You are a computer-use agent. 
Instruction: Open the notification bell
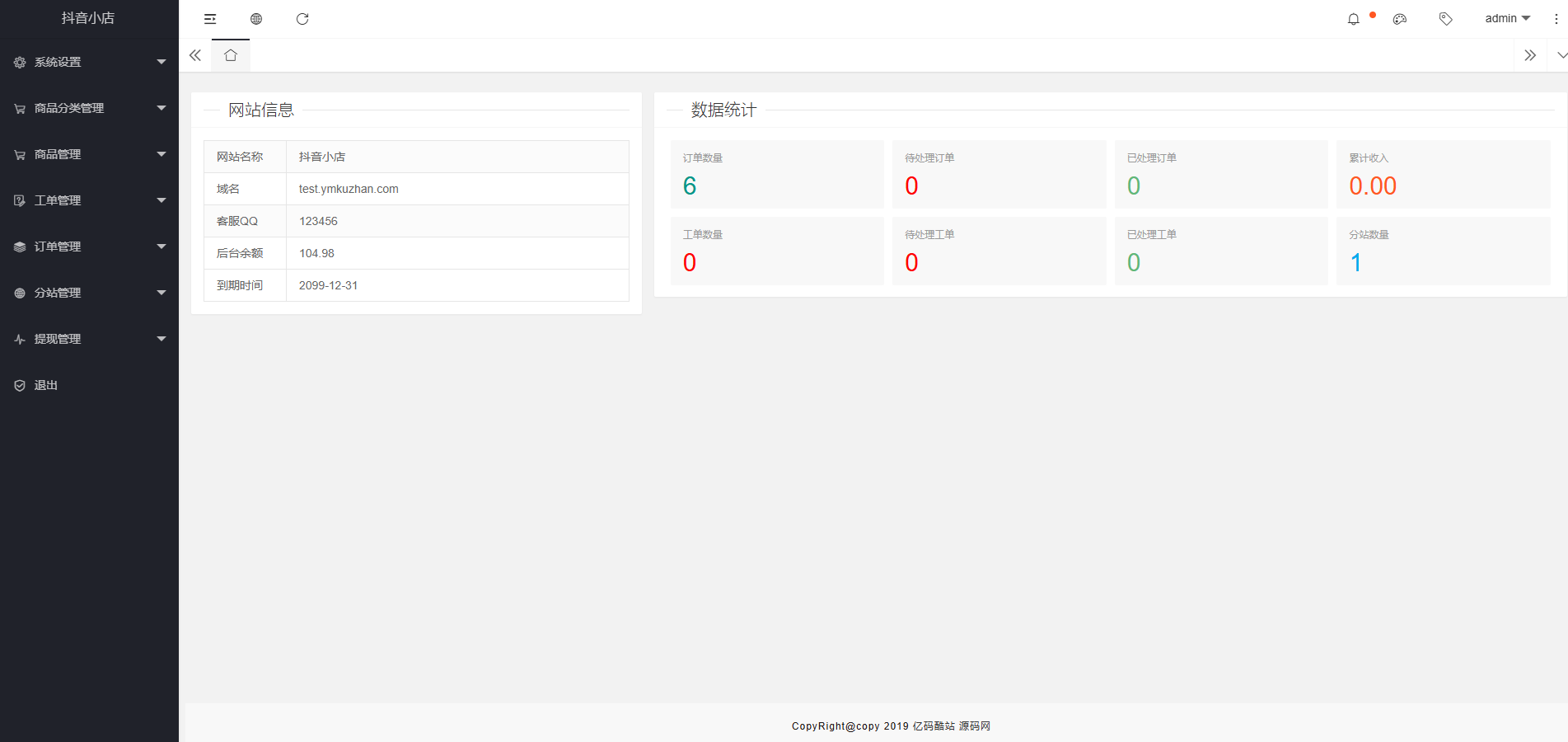pyautogui.click(x=1353, y=19)
